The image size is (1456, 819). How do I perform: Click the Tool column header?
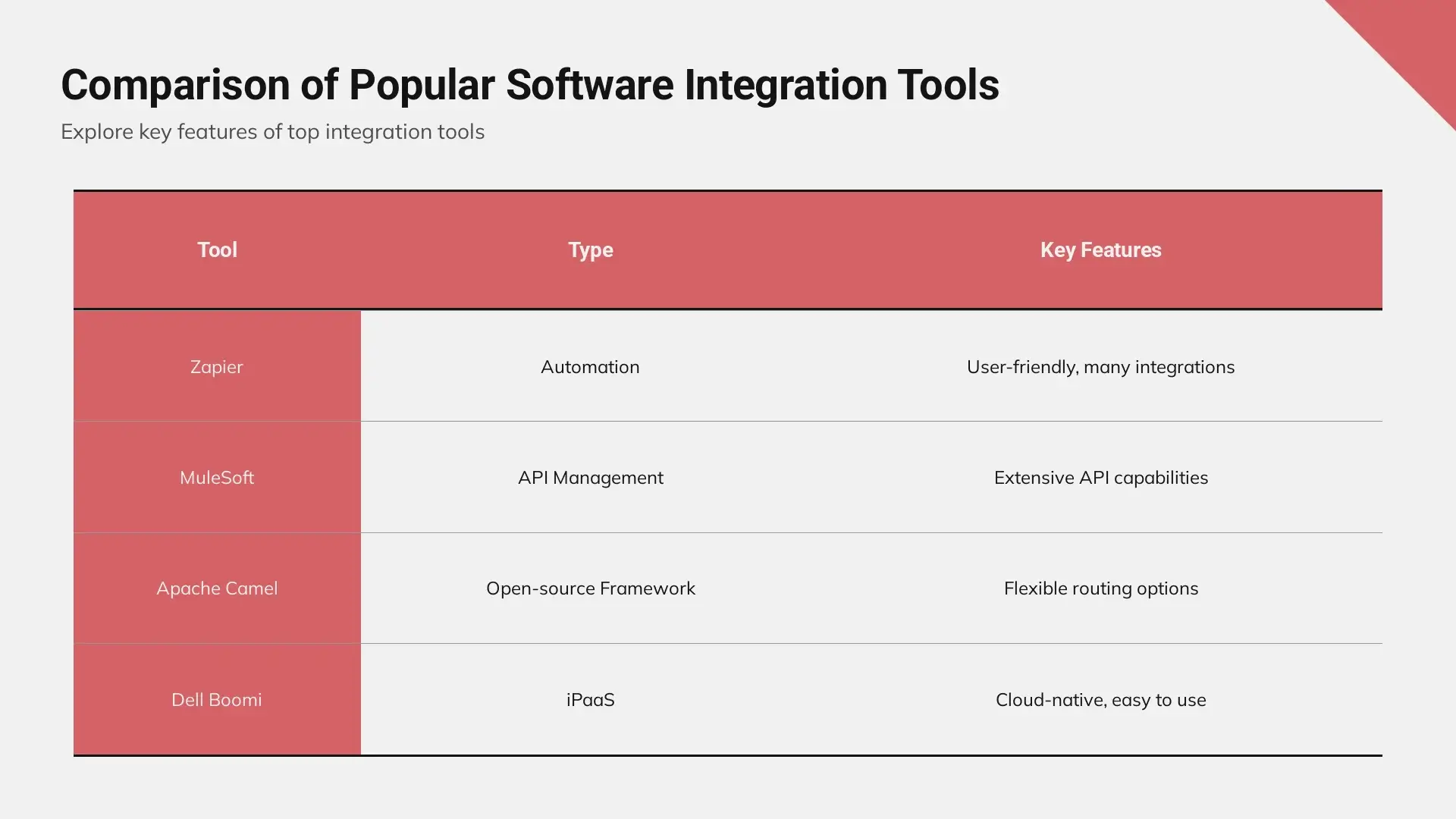click(217, 250)
